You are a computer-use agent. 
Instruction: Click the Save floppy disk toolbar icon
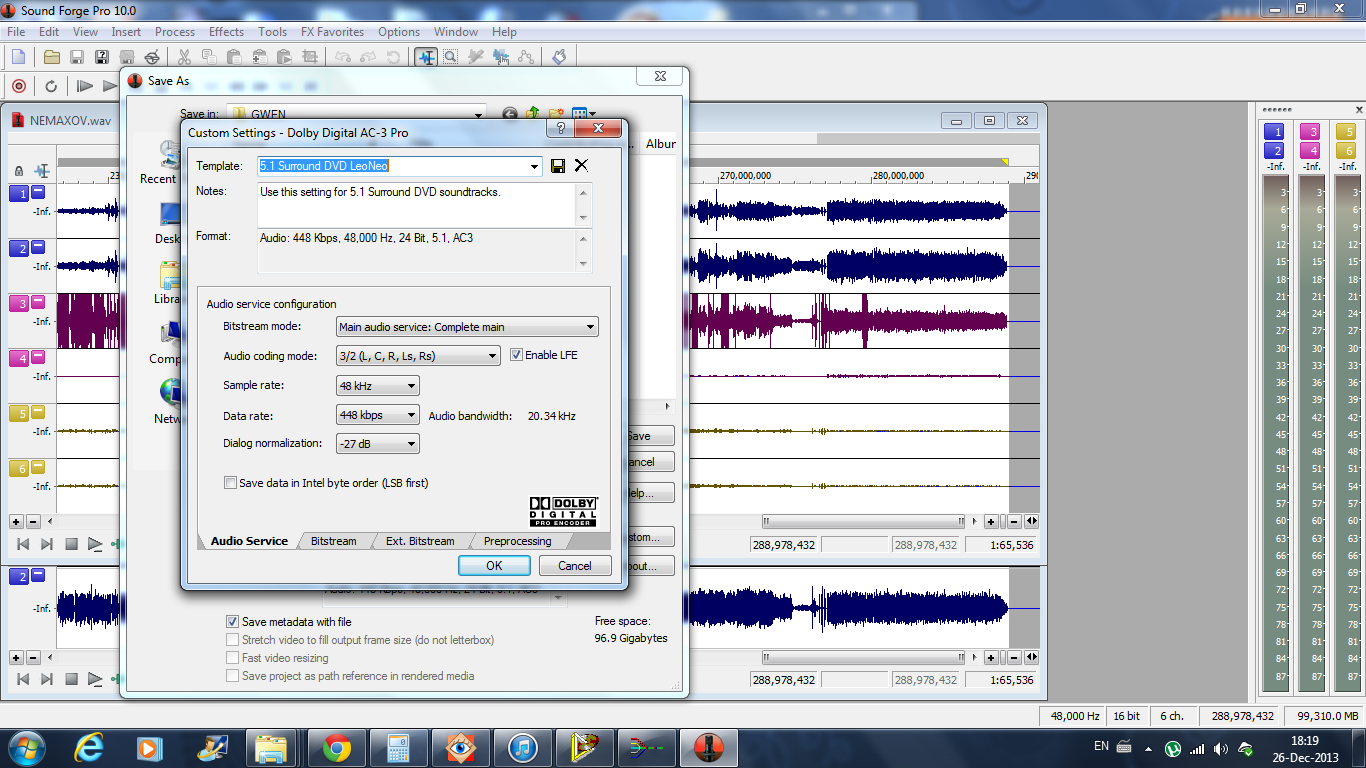(x=77, y=57)
